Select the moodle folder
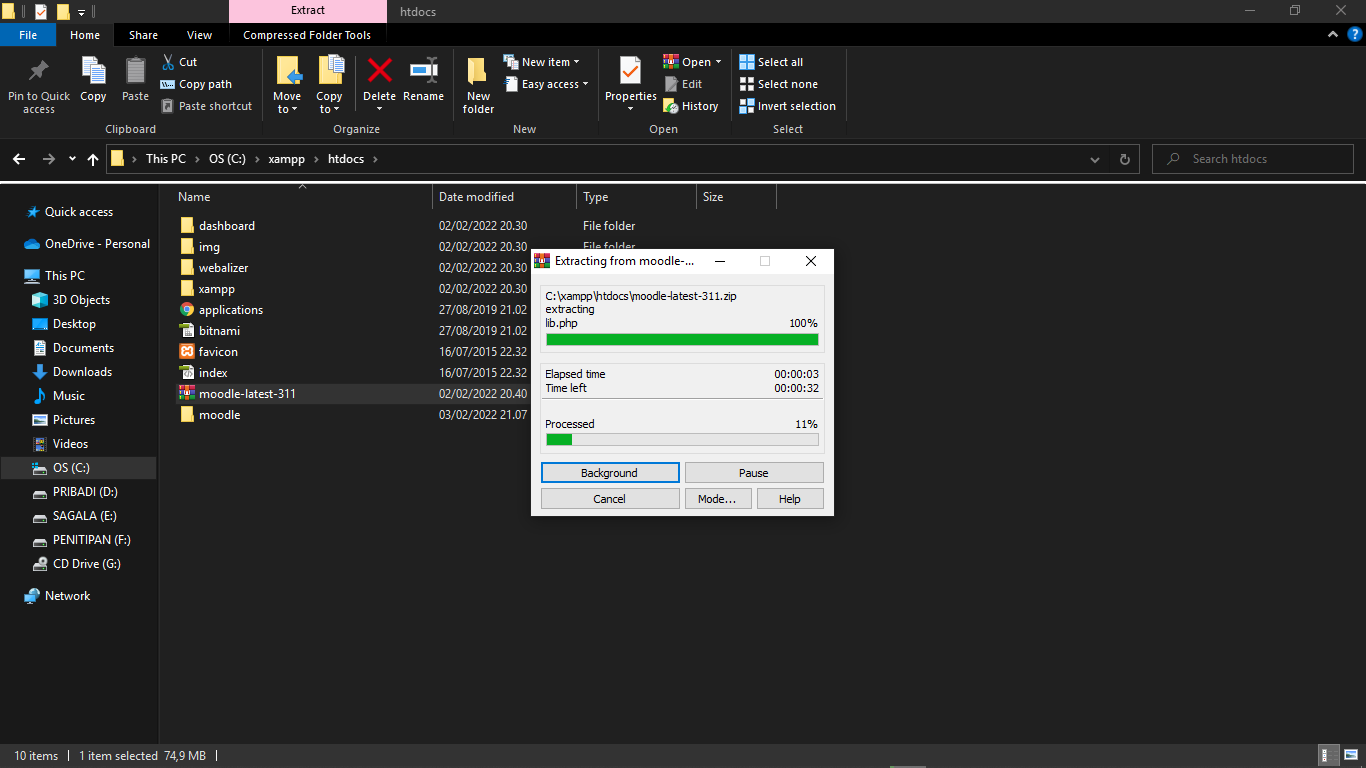1366x768 pixels. click(219, 415)
